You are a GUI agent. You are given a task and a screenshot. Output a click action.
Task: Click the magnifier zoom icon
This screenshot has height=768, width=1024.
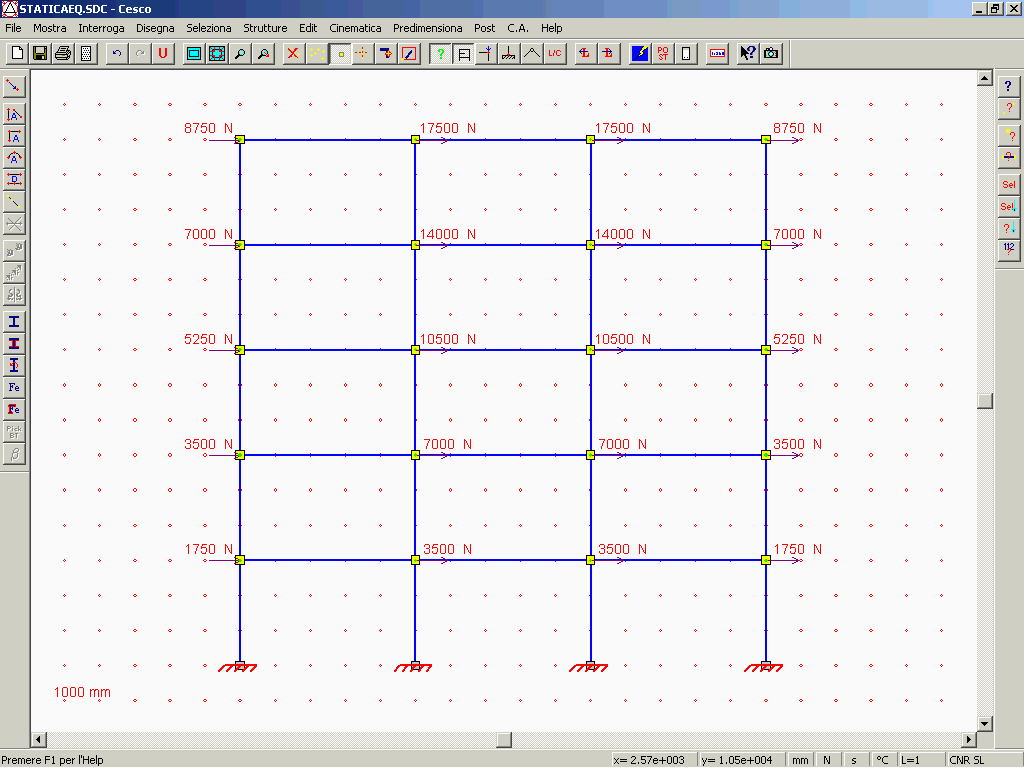[240, 54]
